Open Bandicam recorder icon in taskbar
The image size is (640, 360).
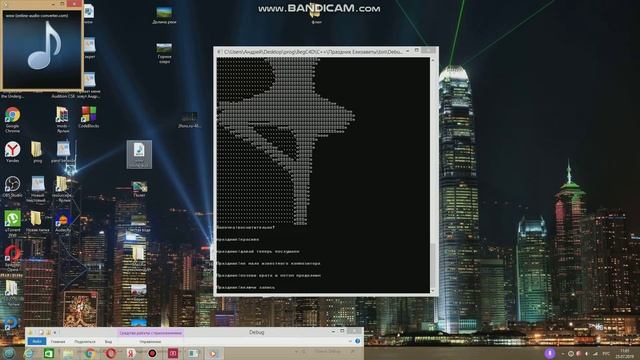pyautogui.click(x=152, y=353)
